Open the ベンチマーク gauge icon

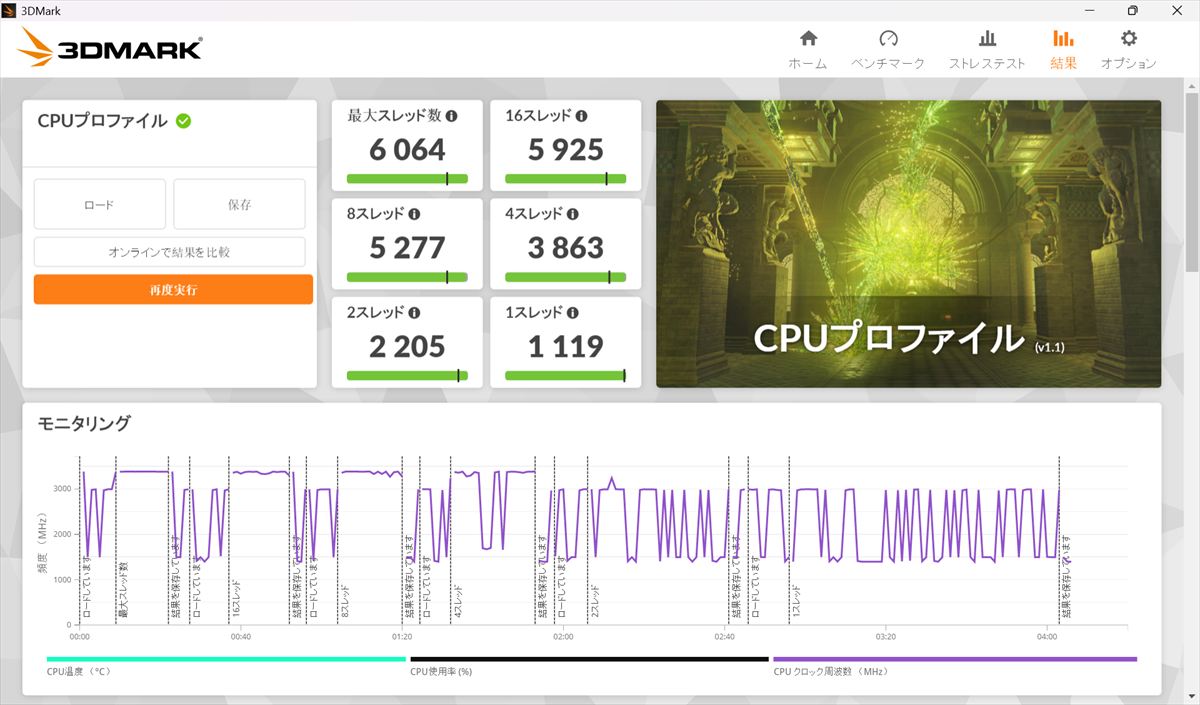888,39
